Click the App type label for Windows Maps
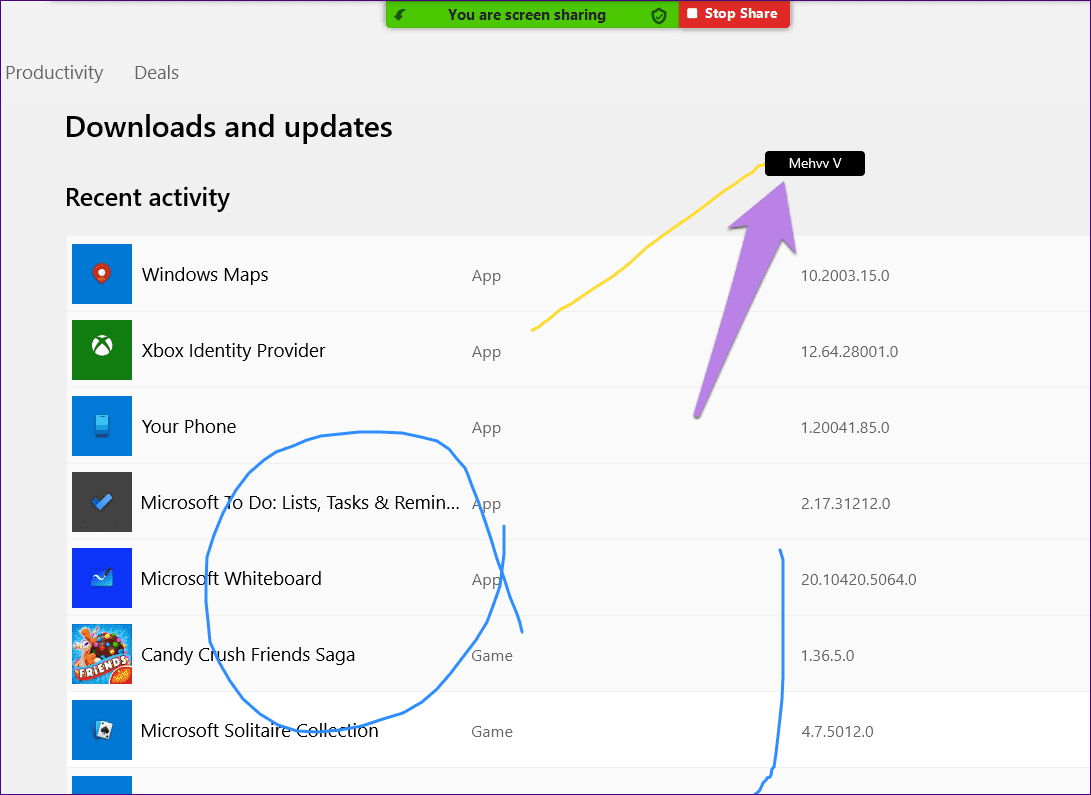The height and width of the screenshot is (795, 1091). click(x=486, y=276)
